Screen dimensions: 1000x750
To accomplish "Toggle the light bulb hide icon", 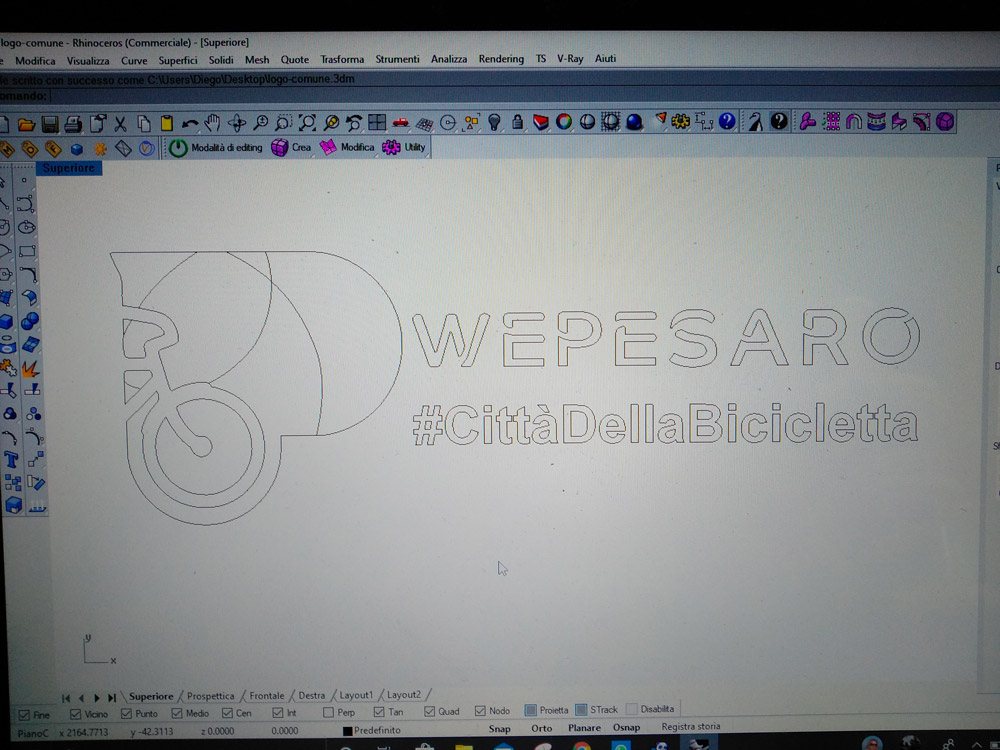I will pos(494,122).
